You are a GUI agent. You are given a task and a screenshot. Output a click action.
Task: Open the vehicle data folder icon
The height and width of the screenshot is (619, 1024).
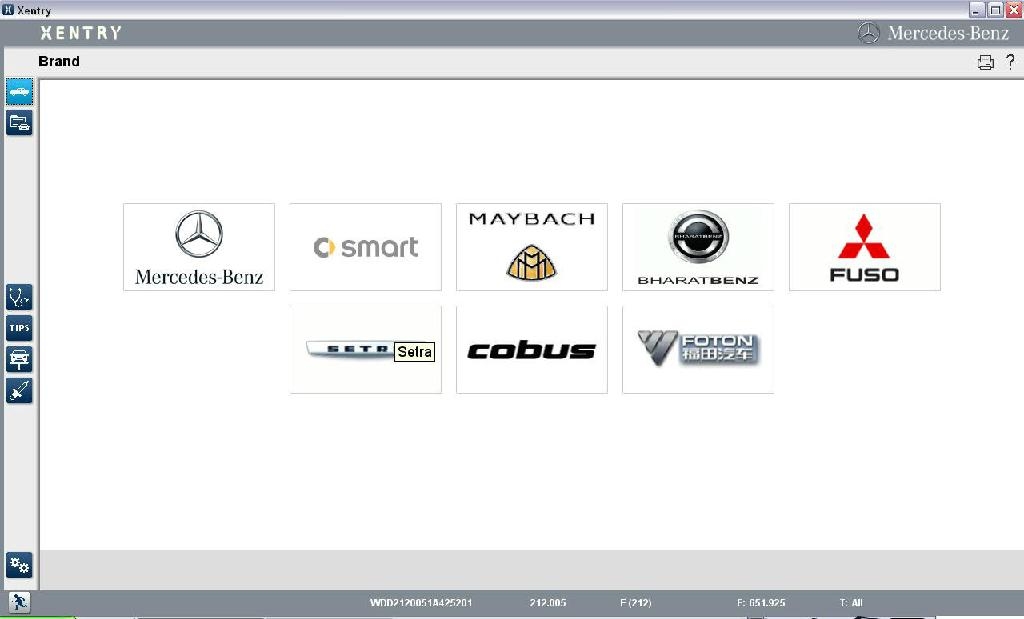click(x=20, y=123)
